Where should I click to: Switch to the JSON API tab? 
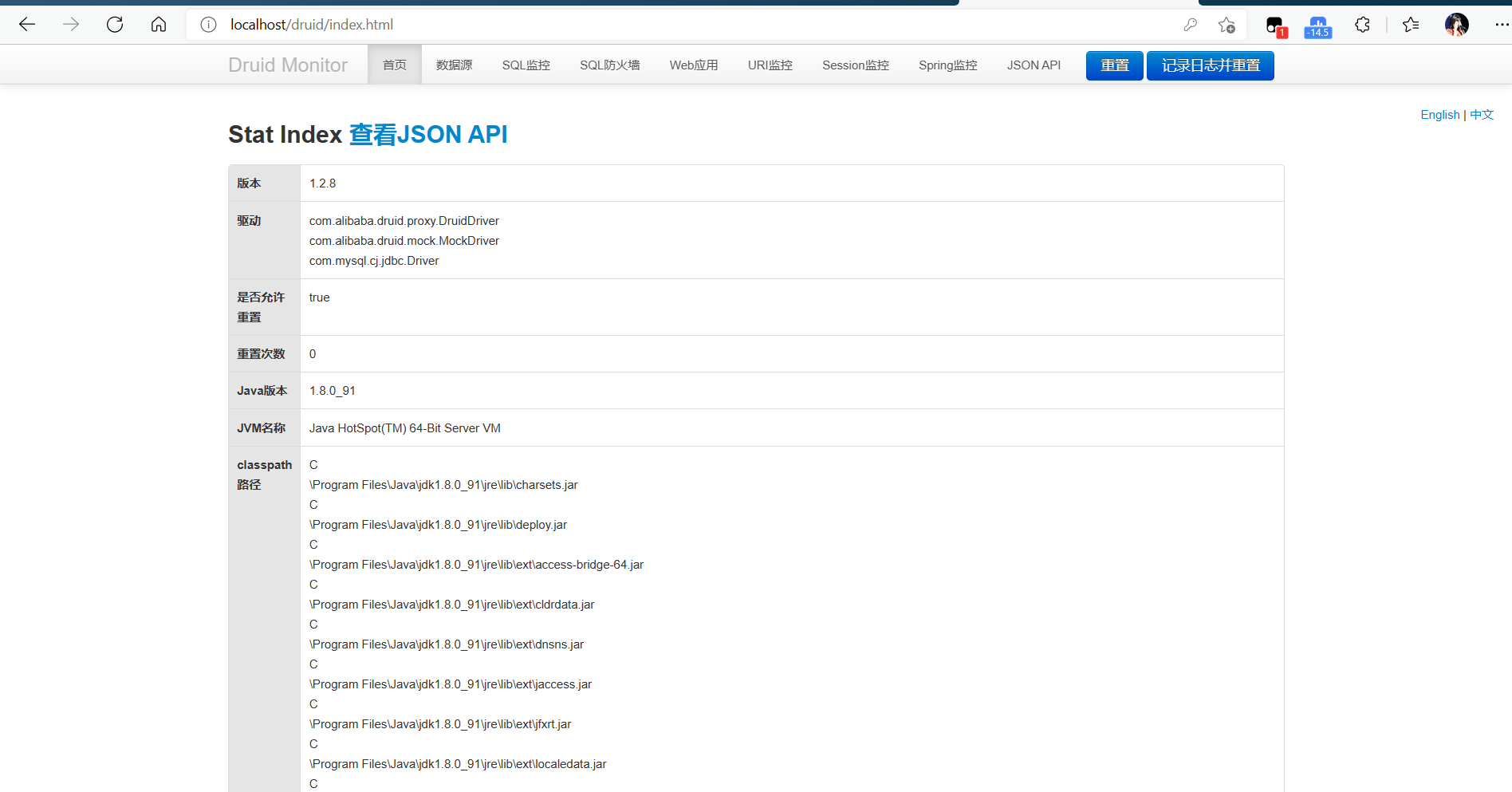click(1034, 65)
